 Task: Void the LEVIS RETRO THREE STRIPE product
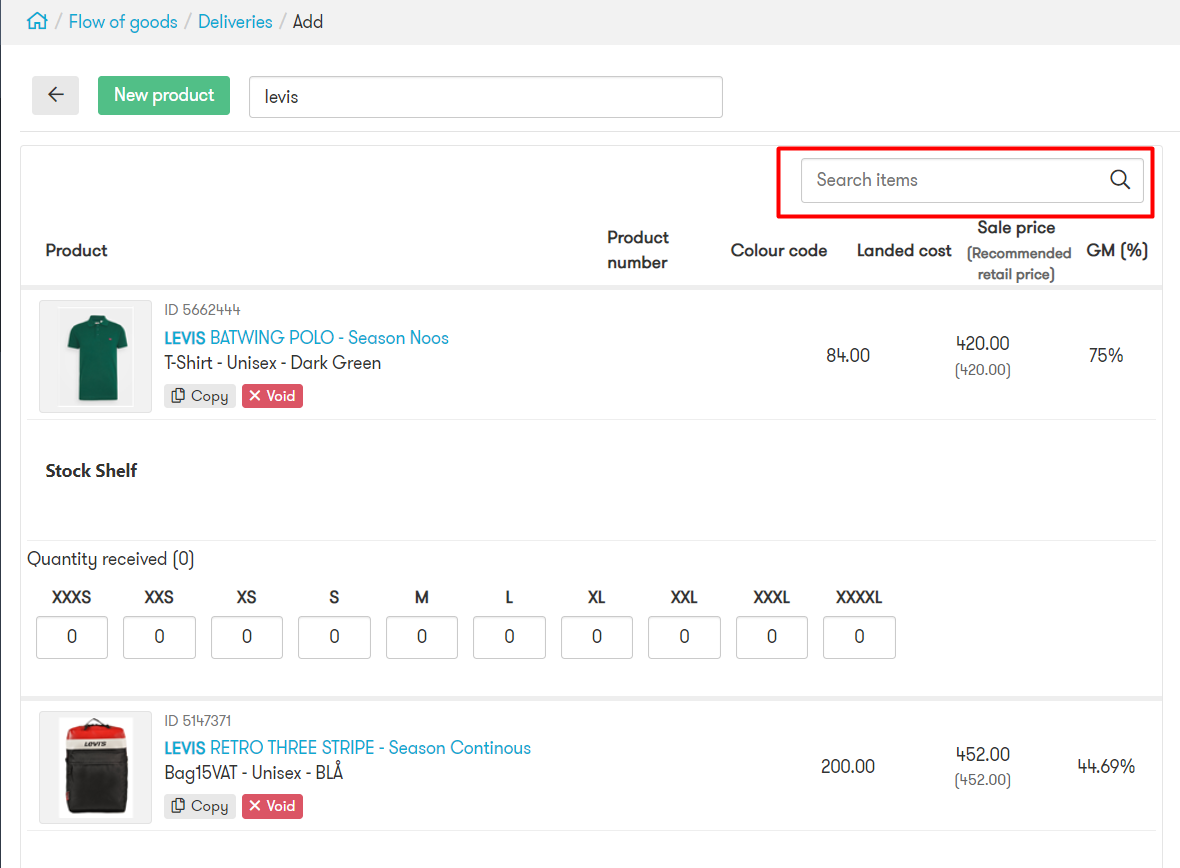click(x=272, y=806)
